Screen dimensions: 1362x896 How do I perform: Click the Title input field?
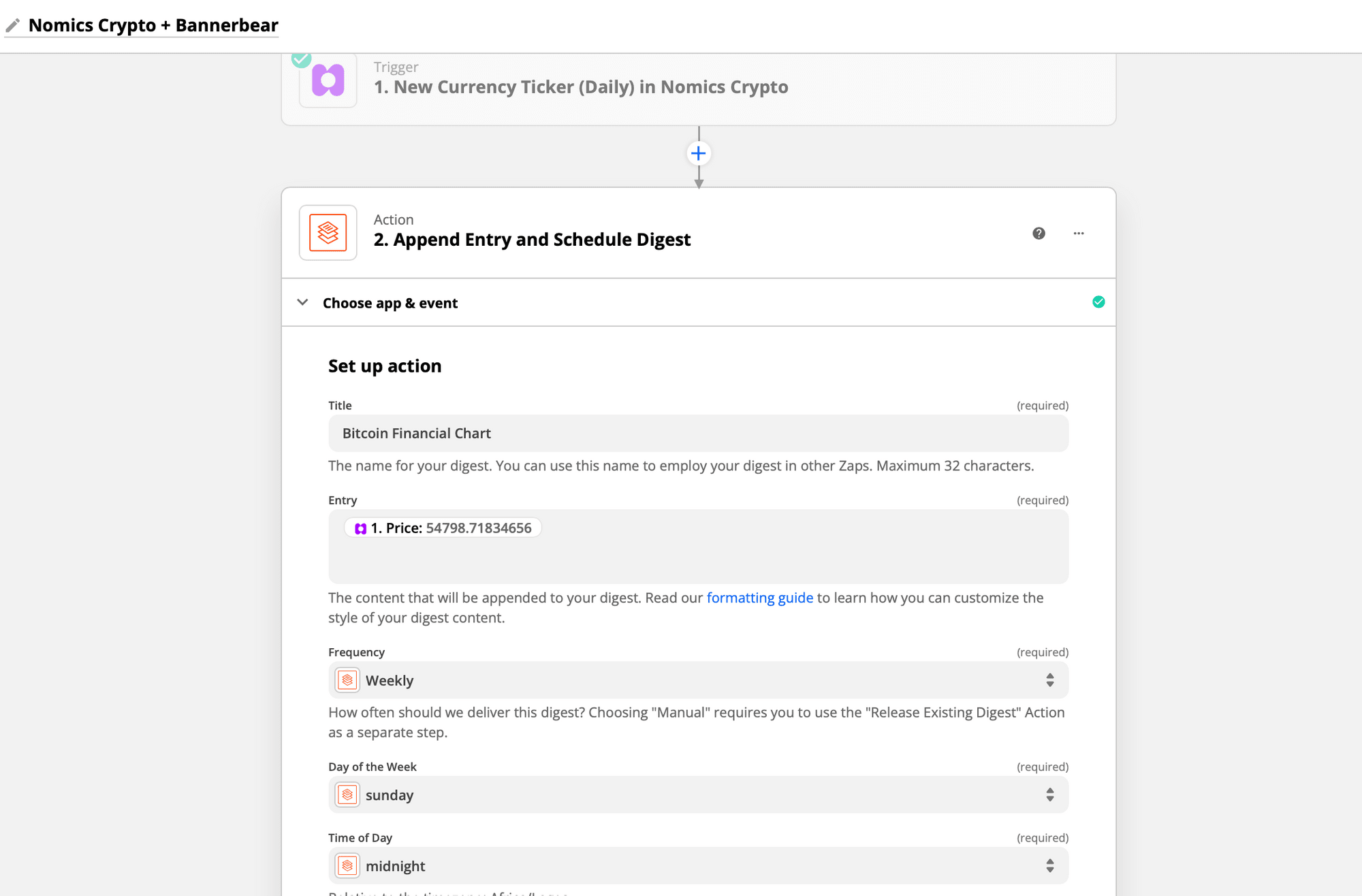tap(698, 434)
